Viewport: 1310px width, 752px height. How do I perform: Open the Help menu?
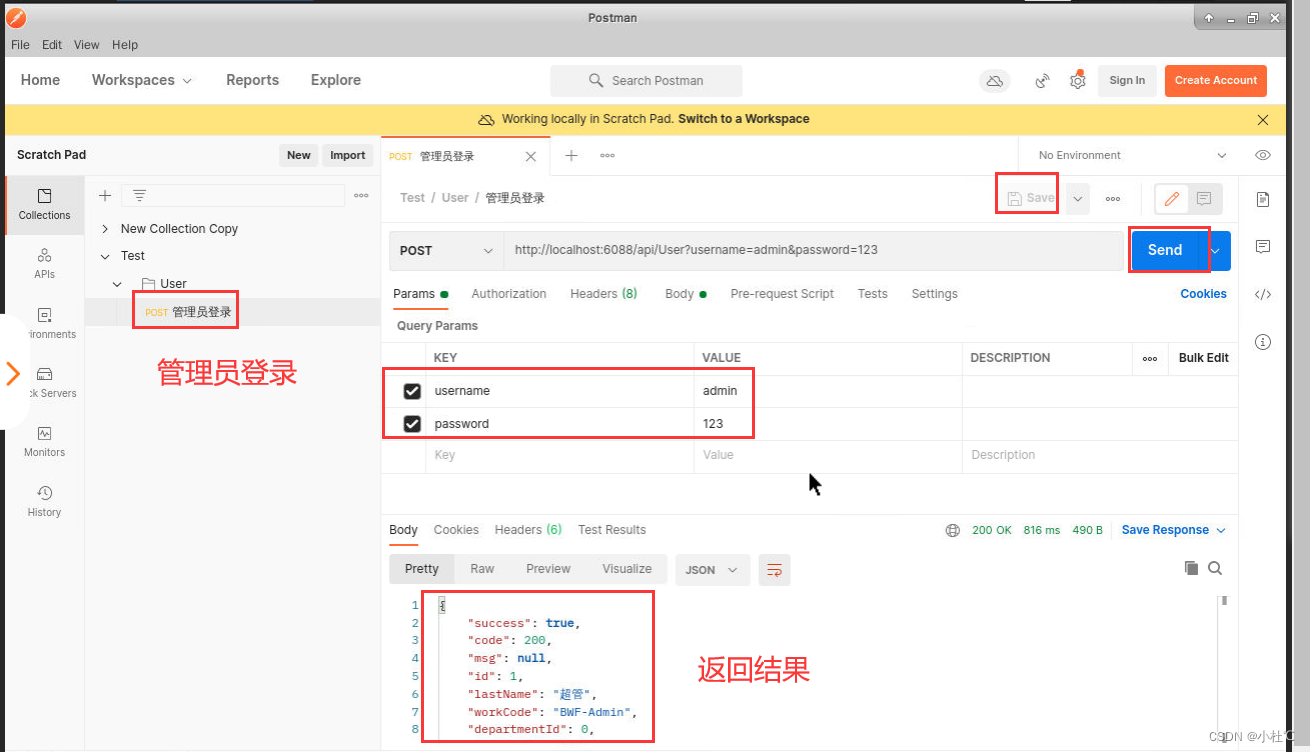125,45
